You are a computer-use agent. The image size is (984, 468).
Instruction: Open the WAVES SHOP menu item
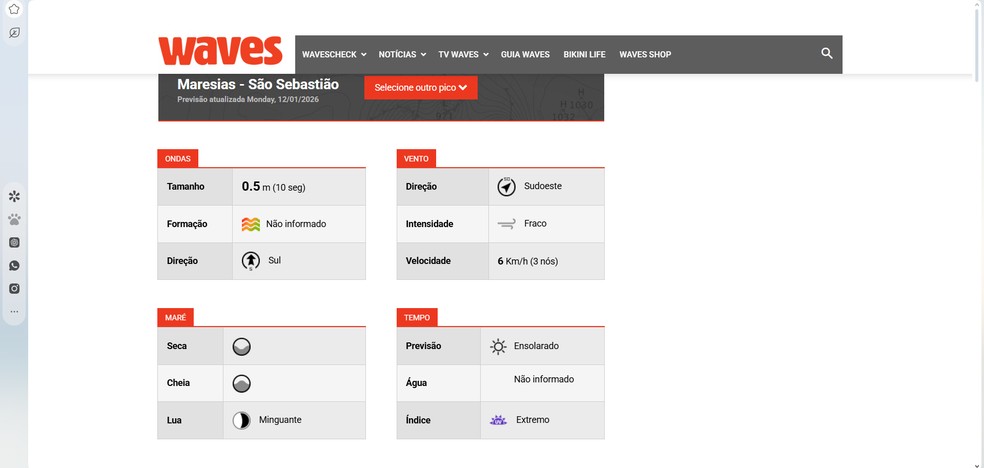click(645, 55)
